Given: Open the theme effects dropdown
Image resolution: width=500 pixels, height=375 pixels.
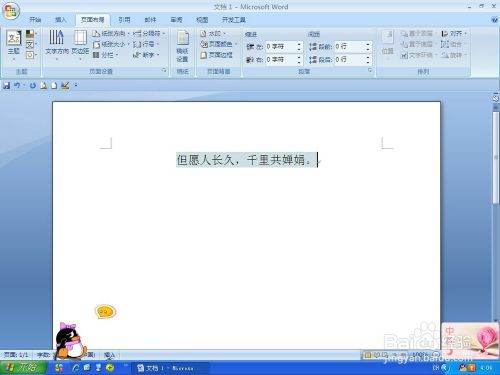Looking at the screenshot, I should 31,55.
